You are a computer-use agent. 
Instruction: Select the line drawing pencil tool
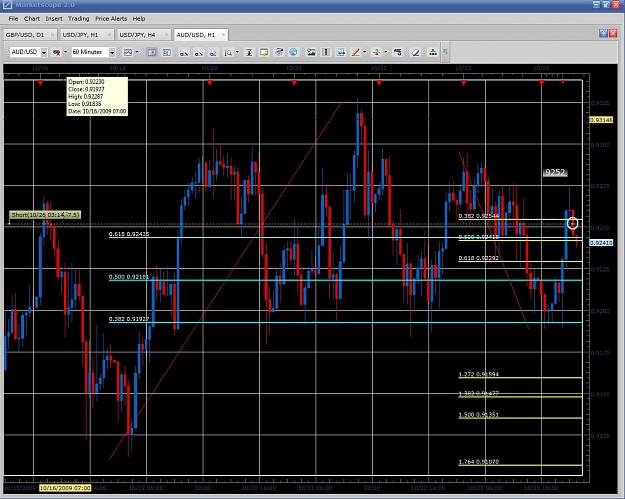point(355,52)
